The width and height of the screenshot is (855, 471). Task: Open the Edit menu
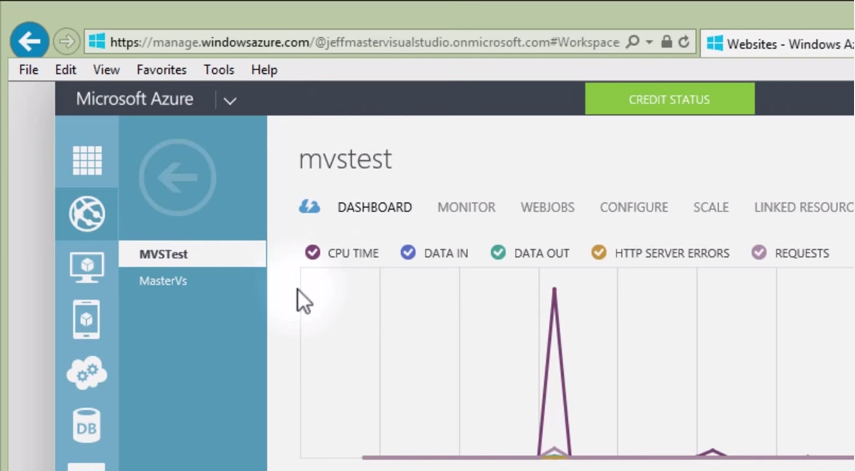(65, 70)
